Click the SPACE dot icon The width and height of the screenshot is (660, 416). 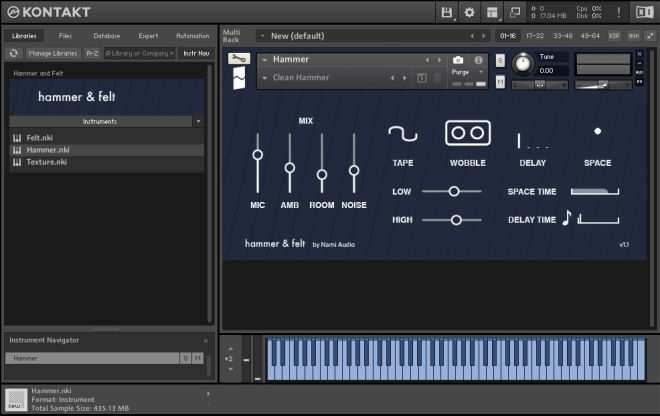pos(597,131)
